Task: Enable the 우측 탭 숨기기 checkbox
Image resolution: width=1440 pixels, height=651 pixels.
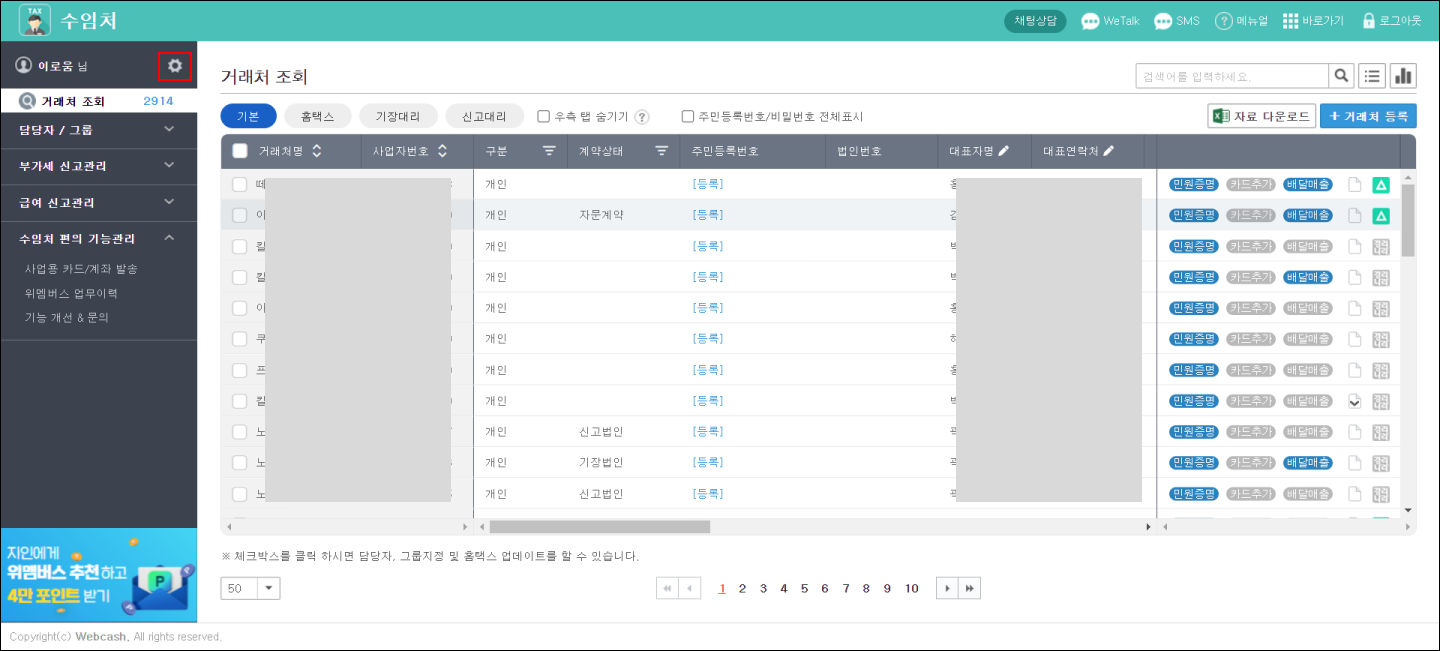Action: pyautogui.click(x=544, y=116)
